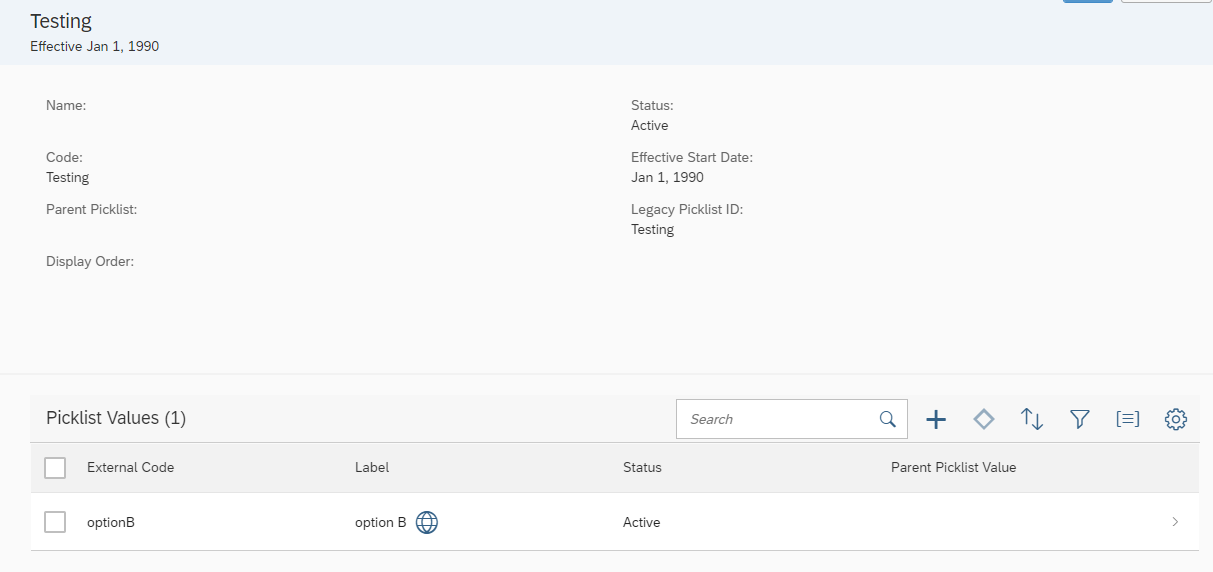Add a new picklist value with plus icon

pyautogui.click(x=935, y=420)
